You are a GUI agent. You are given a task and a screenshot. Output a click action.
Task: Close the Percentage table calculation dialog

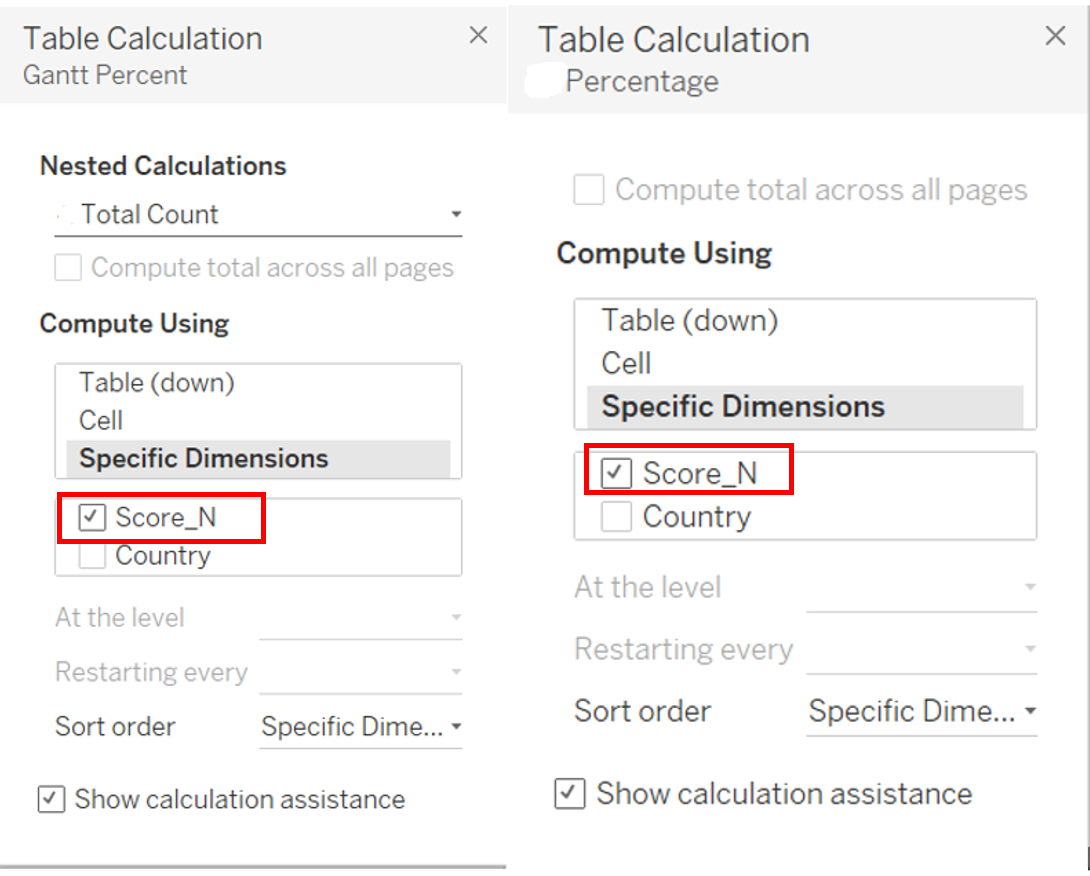point(1055,37)
